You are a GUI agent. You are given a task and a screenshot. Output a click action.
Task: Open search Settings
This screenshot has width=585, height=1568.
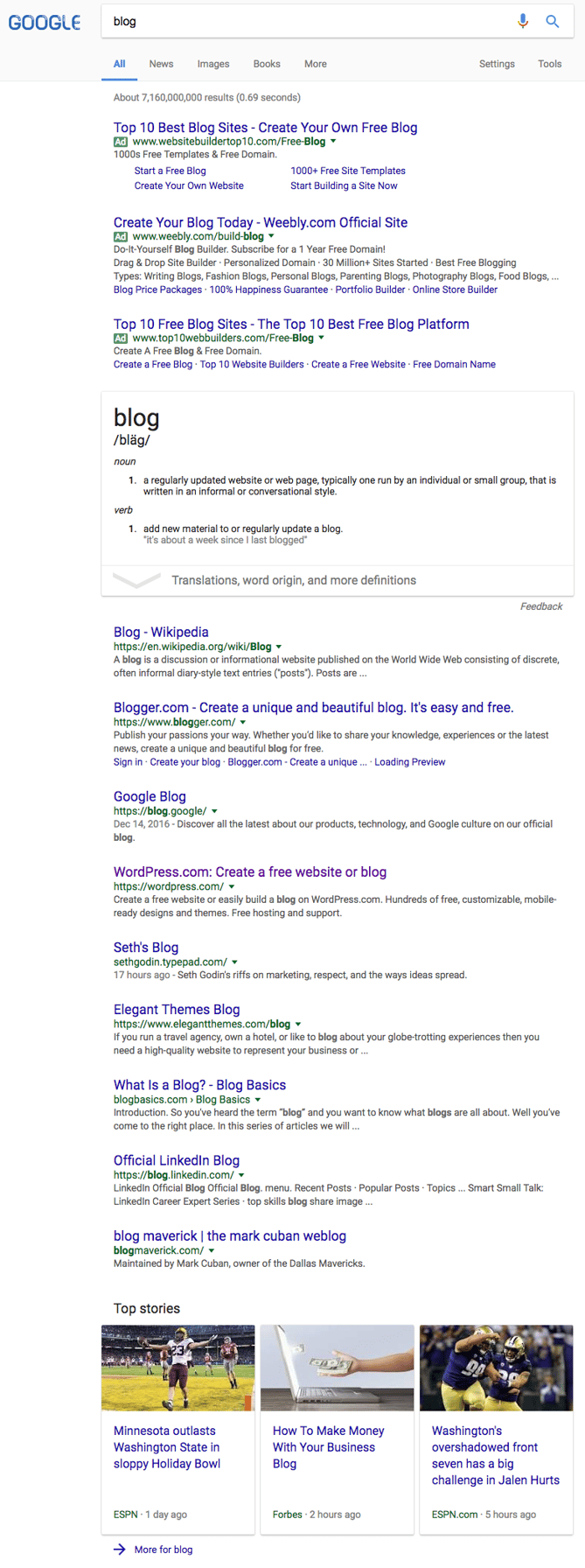coord(497,64)
